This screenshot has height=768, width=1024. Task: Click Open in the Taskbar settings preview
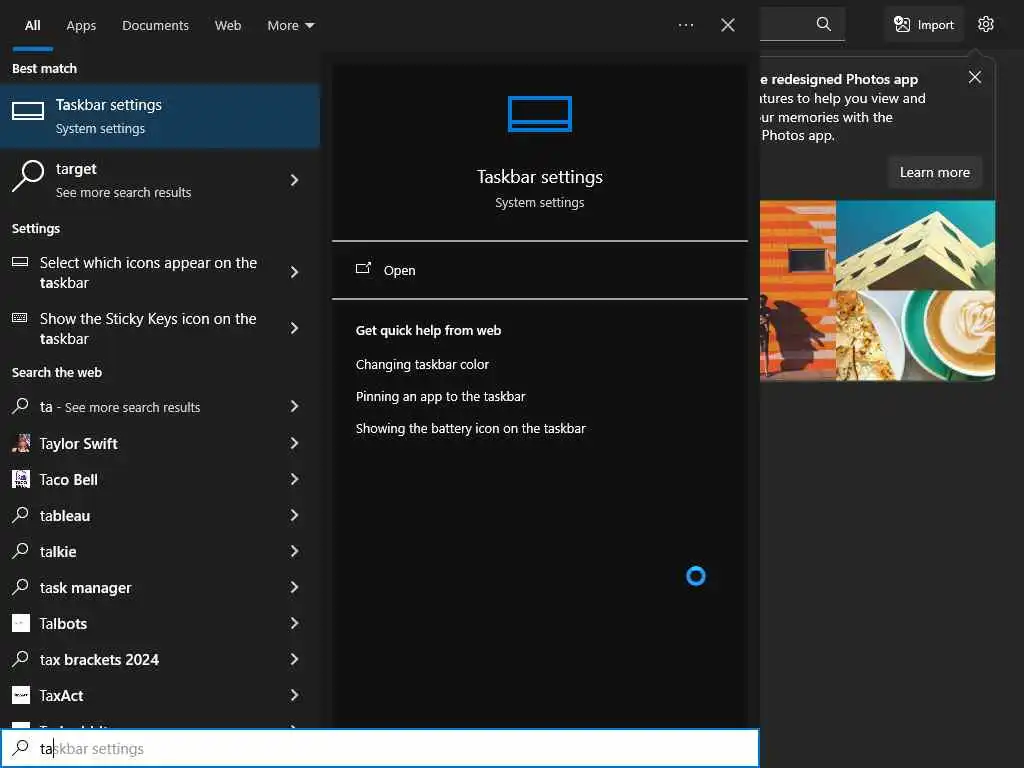399,270
